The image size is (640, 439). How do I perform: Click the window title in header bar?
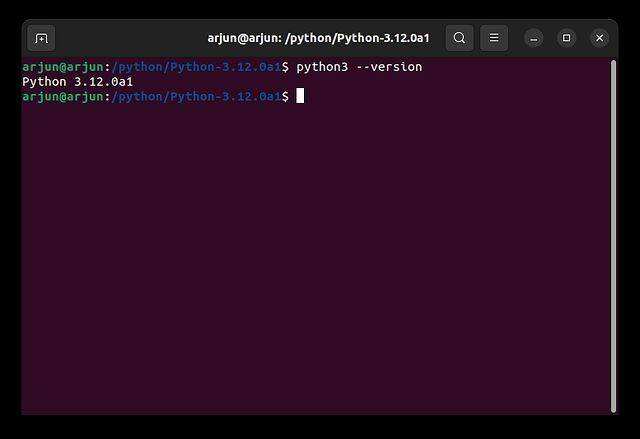click(318, 38)
